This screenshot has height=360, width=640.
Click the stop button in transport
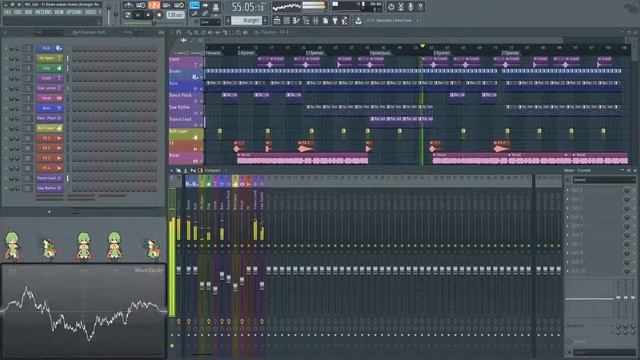click(148, 16)
